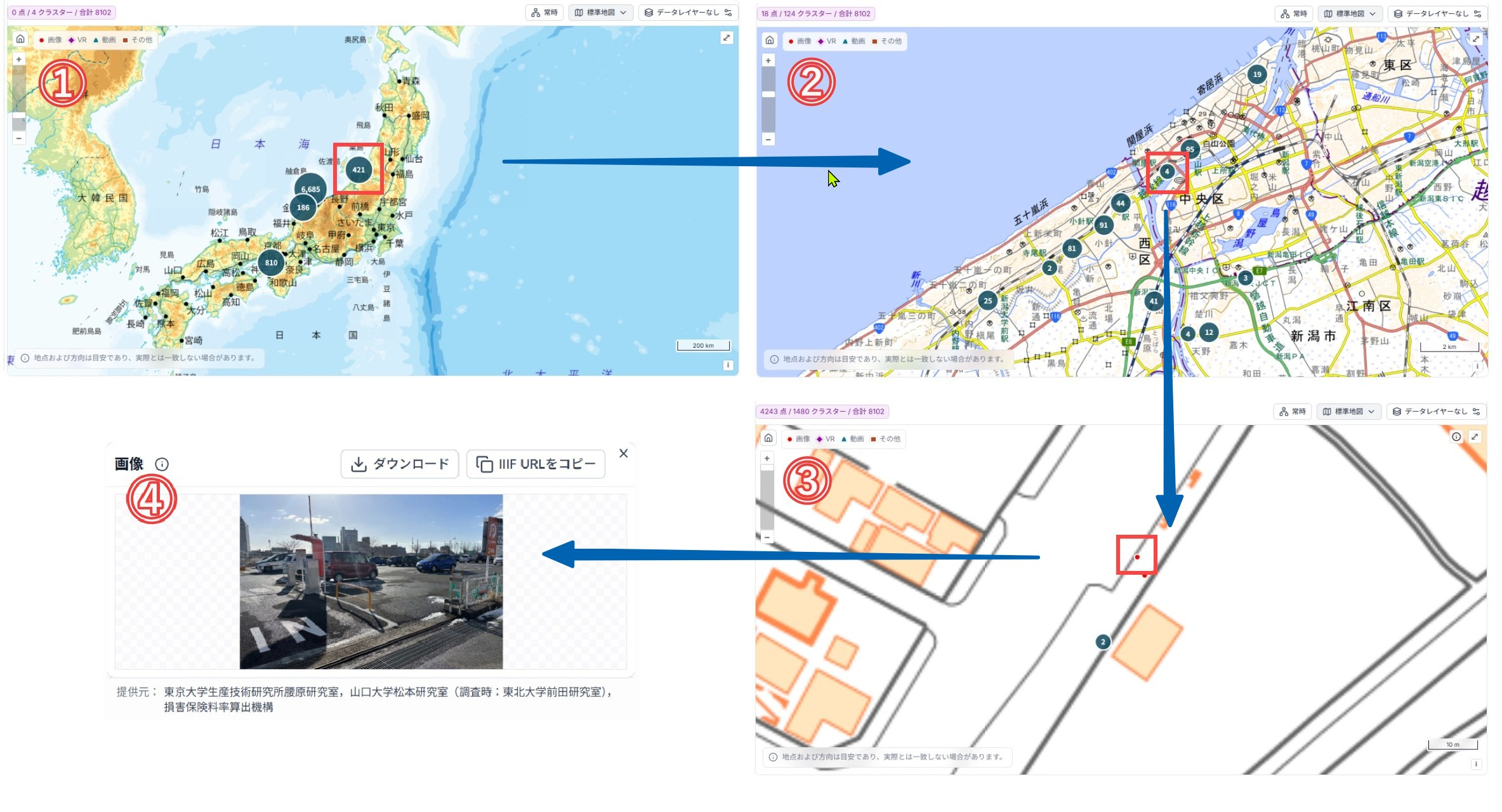1502x812 pixels.
Task: Click the 810 cluster marker near Osaka
Action: [272, 263]
